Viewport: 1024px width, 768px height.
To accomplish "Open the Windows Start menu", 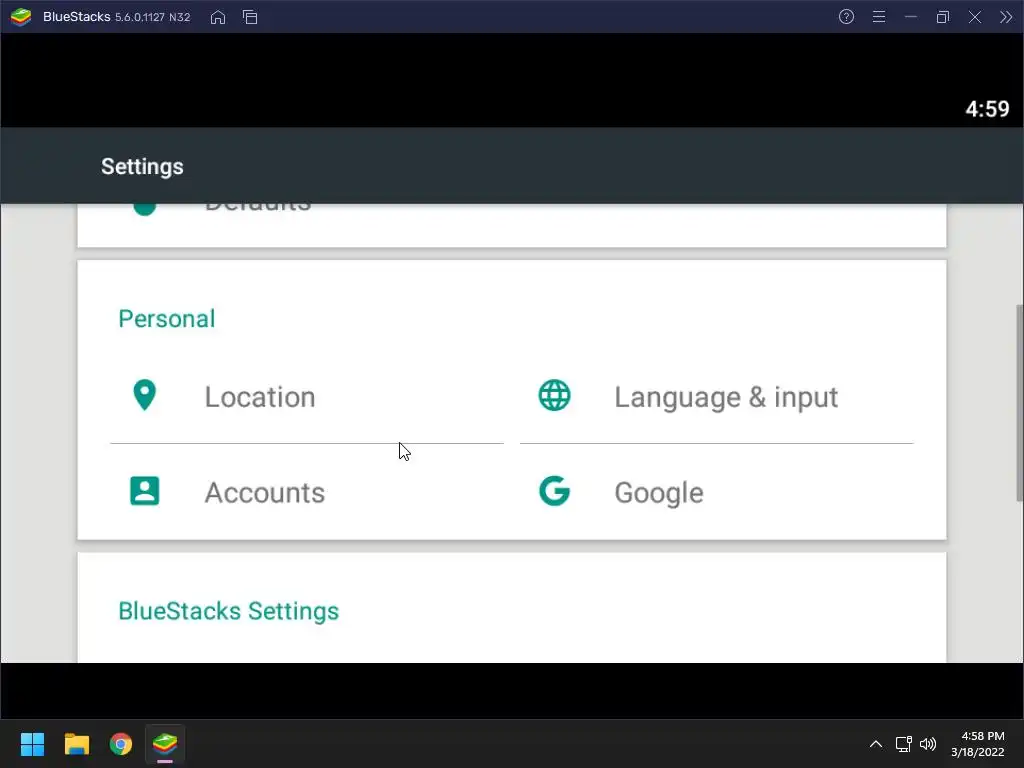I will pos(32,744).
